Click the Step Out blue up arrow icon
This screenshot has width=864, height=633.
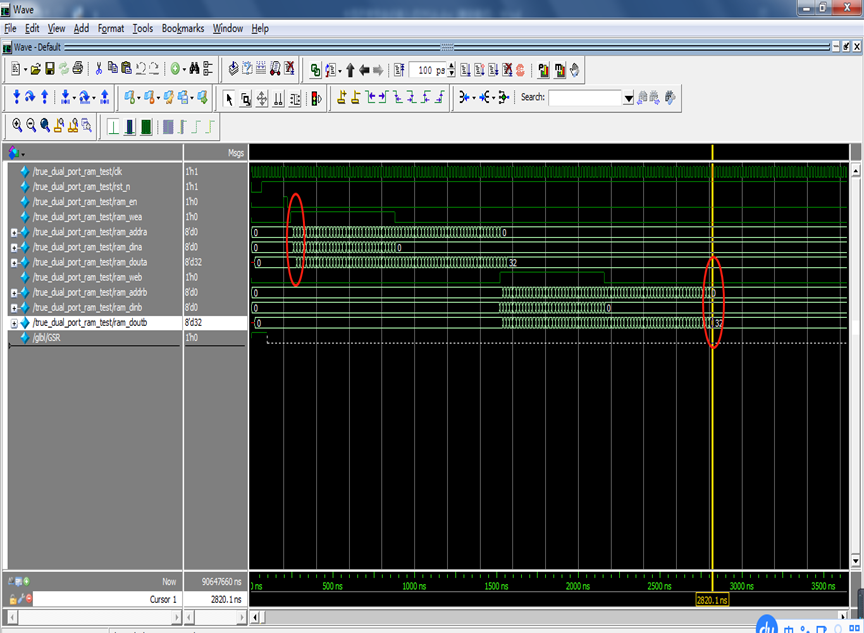[45, 98]
